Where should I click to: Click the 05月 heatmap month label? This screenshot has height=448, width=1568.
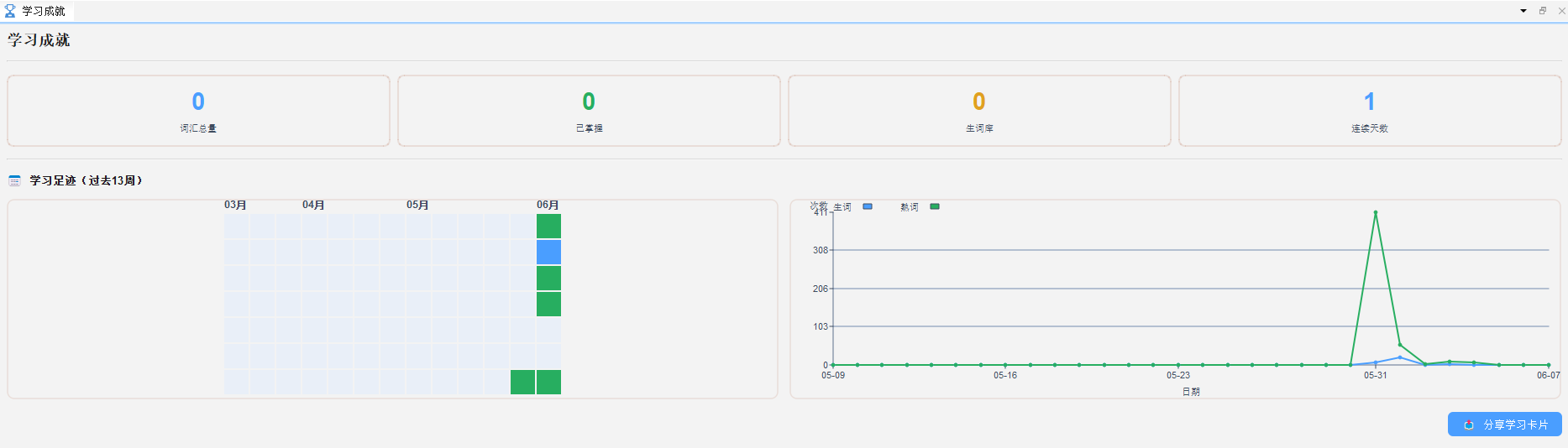[417, 205]
